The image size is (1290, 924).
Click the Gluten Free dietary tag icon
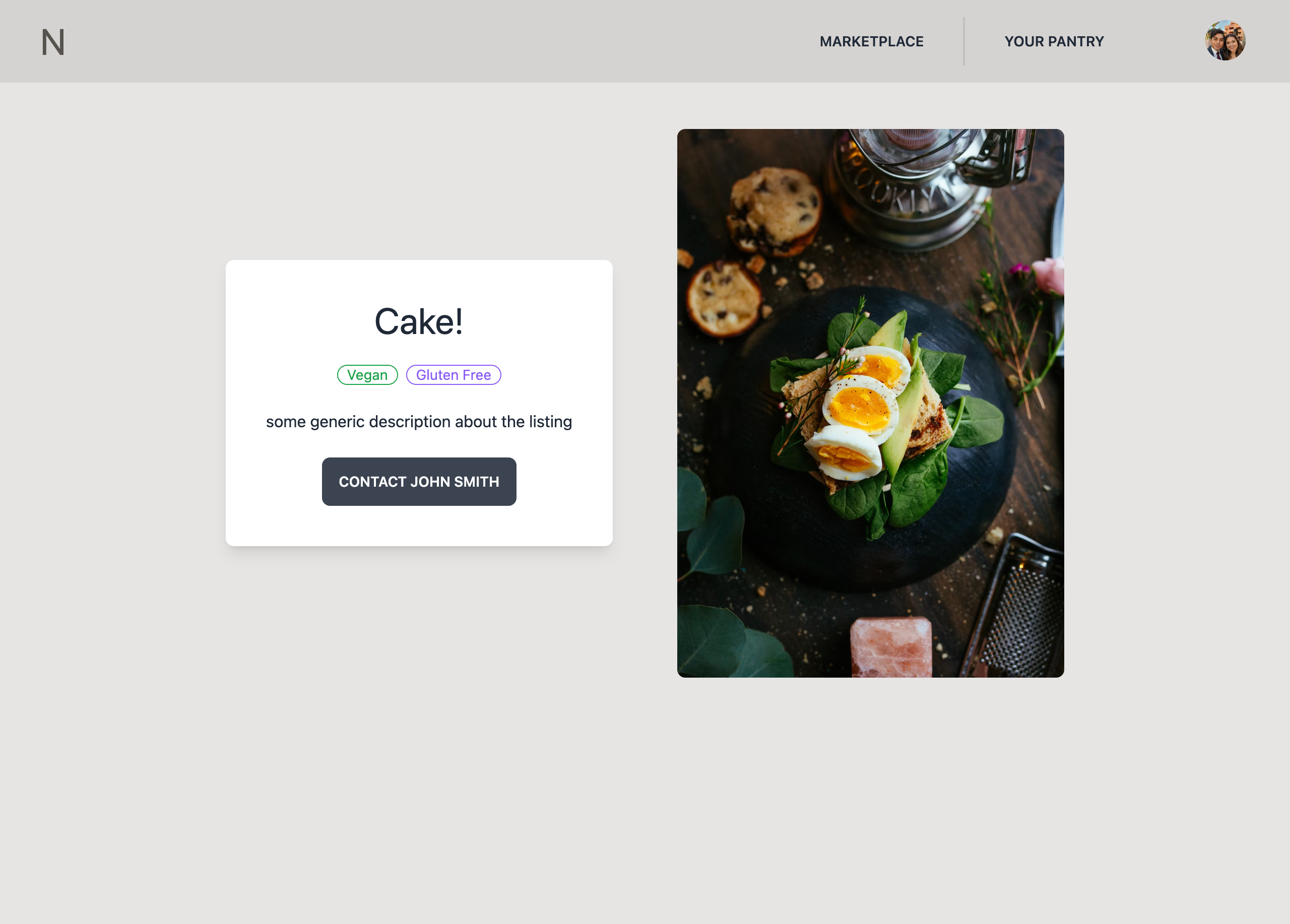click(453, 375)
